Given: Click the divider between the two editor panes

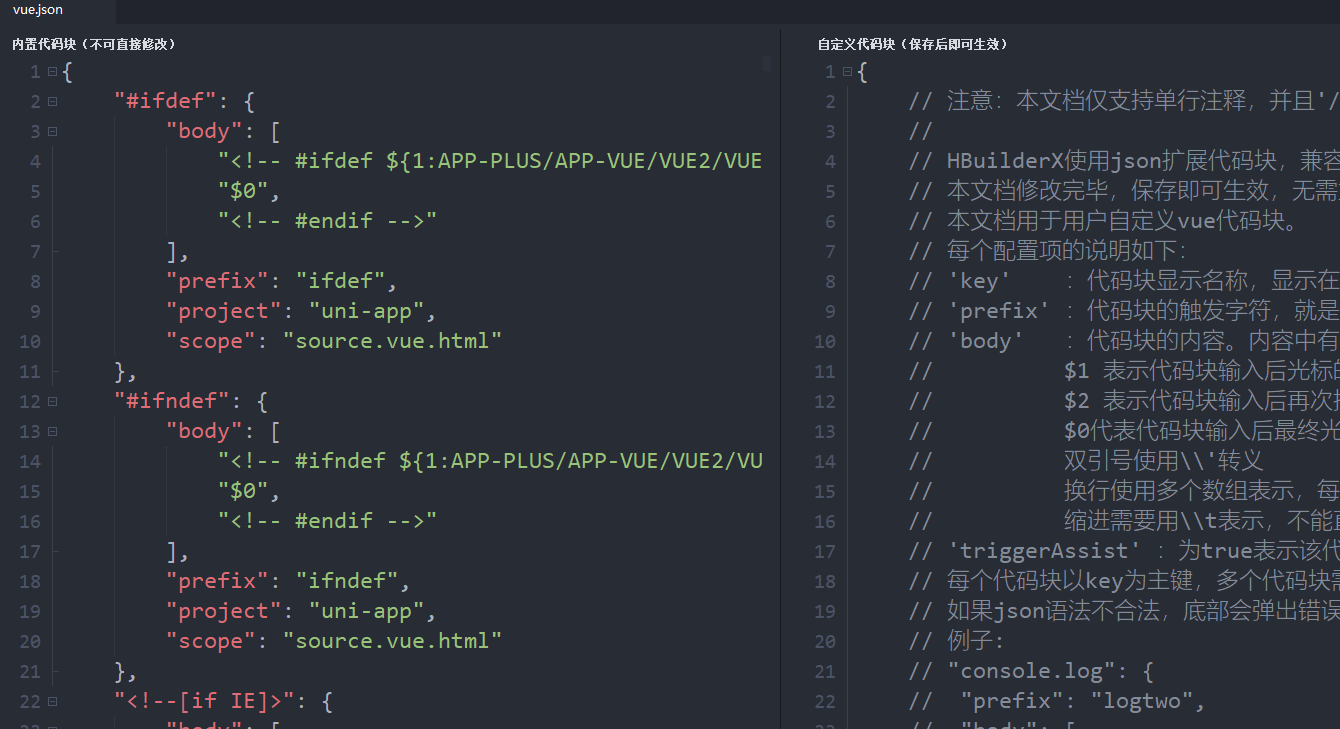Looking at the screenshot, I should tap(780, 380).
